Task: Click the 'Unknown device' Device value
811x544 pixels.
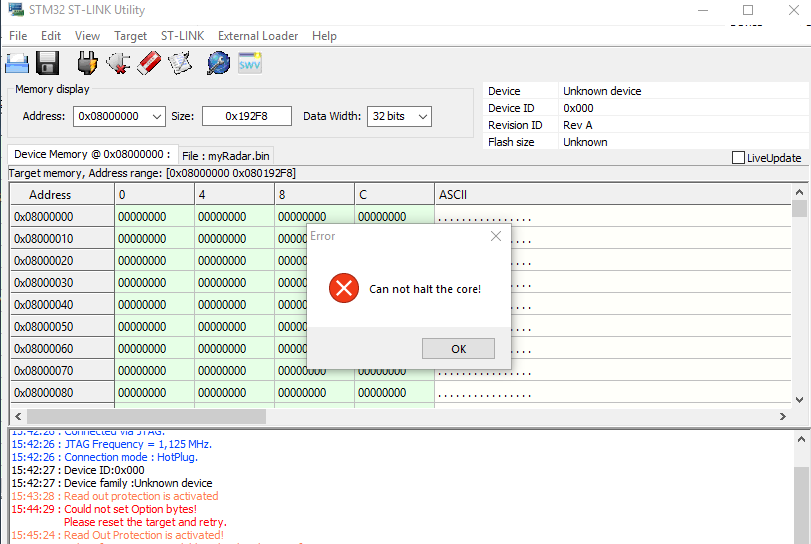Action: point(602,91)
